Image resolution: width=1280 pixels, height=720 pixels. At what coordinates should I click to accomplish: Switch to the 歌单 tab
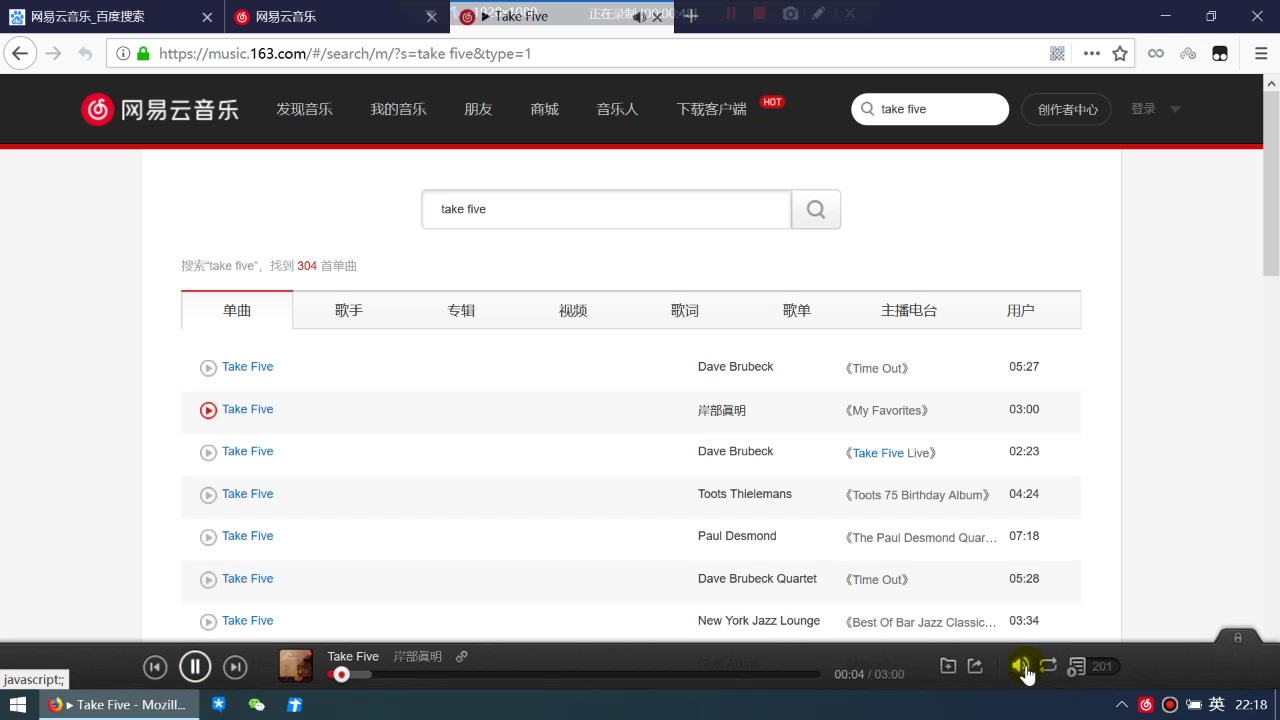point(797,310)
